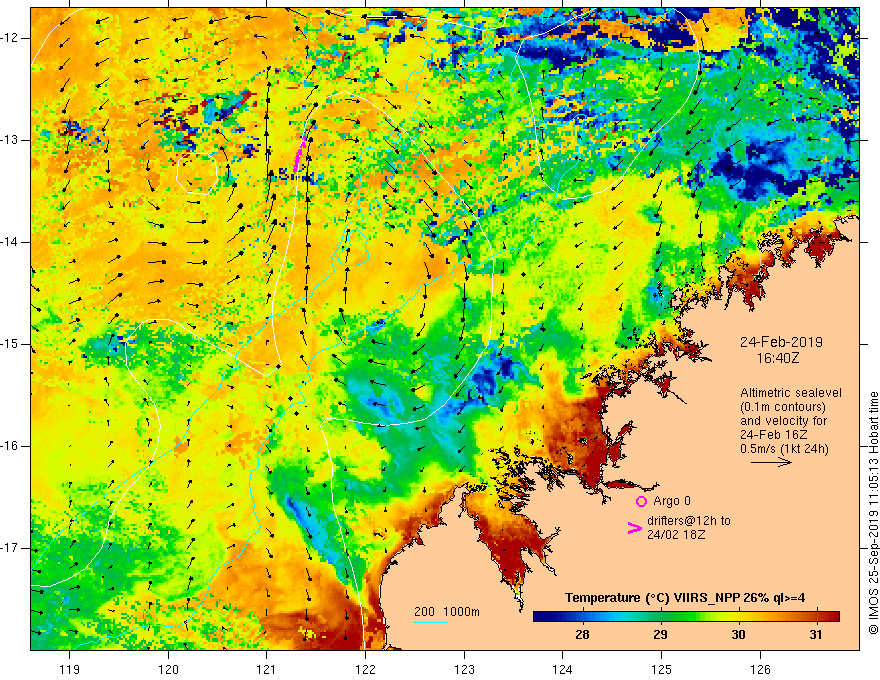Click the '24-Feb 16Z' legend text
880x680 pixels.
click(x=773, y=435)
